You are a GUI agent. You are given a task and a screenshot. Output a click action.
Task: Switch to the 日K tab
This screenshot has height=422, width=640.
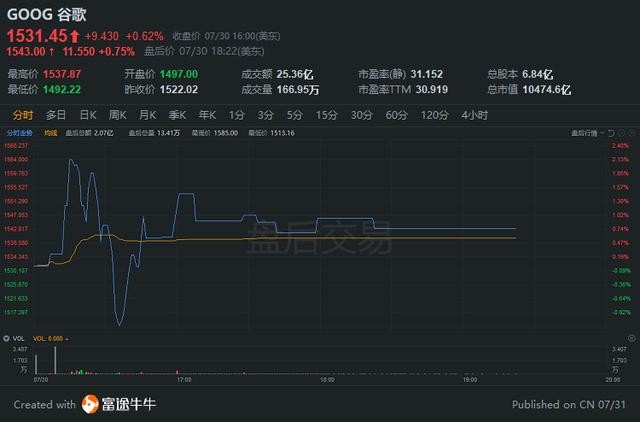[88, 115]
